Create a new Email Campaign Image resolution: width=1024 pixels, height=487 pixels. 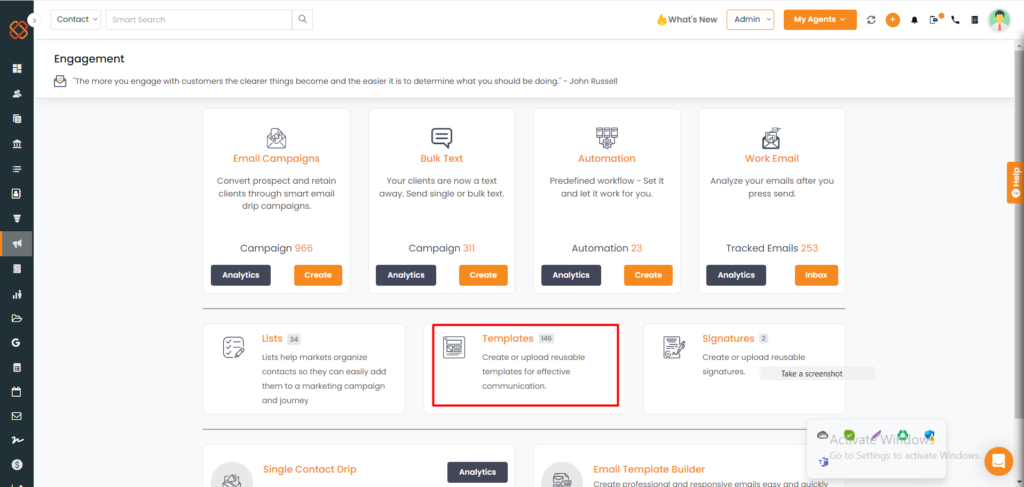[x=318, y=275]
